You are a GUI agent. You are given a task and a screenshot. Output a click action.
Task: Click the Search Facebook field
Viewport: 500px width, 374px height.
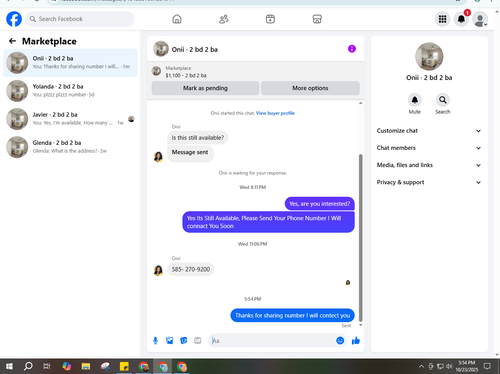80,19
